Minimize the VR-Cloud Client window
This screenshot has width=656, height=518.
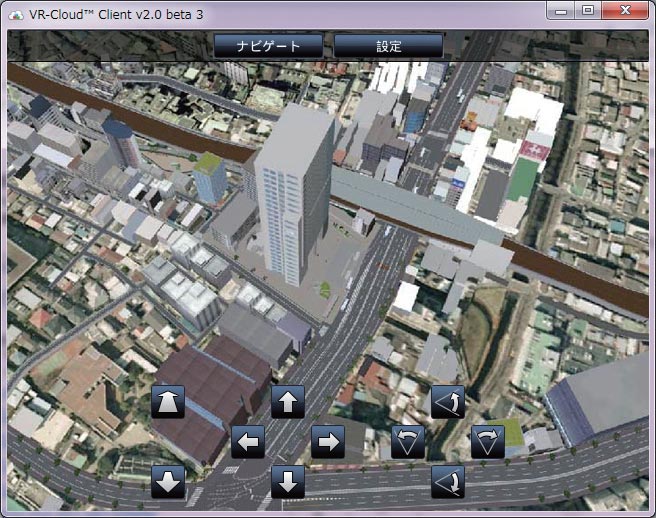(560, 10)
